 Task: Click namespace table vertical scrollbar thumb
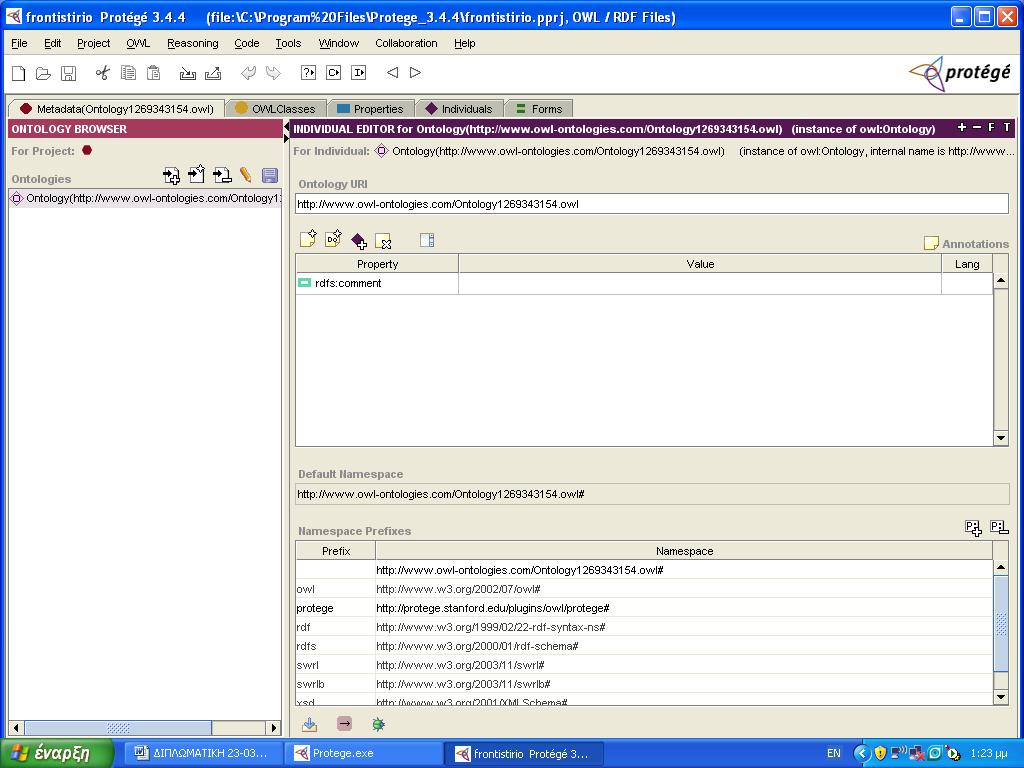pos(1000,623)
